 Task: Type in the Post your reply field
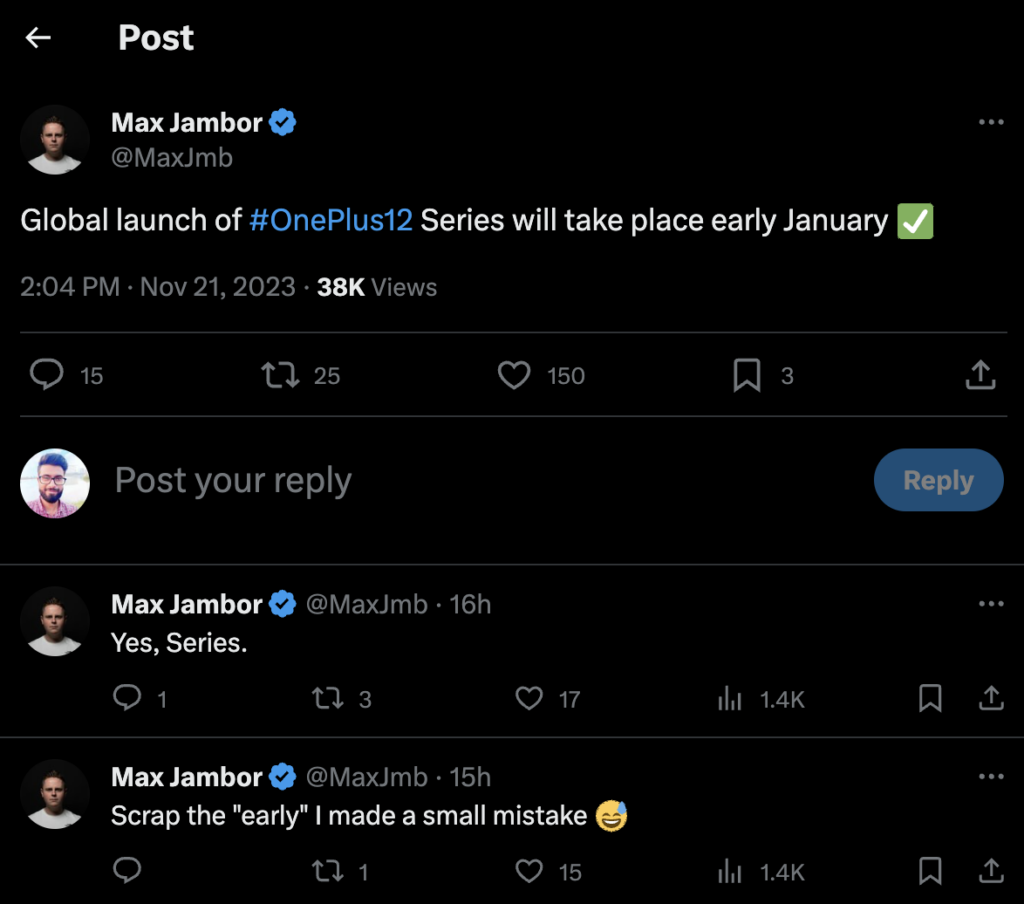pyautogui.click(x=400, y=481)
